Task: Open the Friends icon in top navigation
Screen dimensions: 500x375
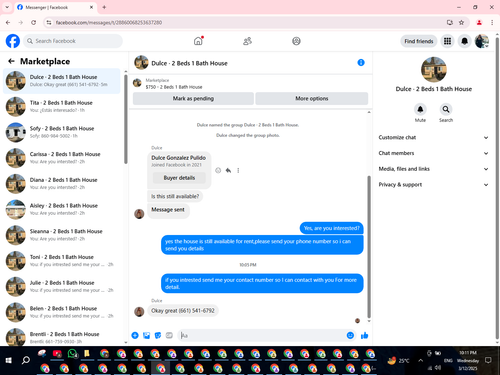Action: (x=247, y=41)
